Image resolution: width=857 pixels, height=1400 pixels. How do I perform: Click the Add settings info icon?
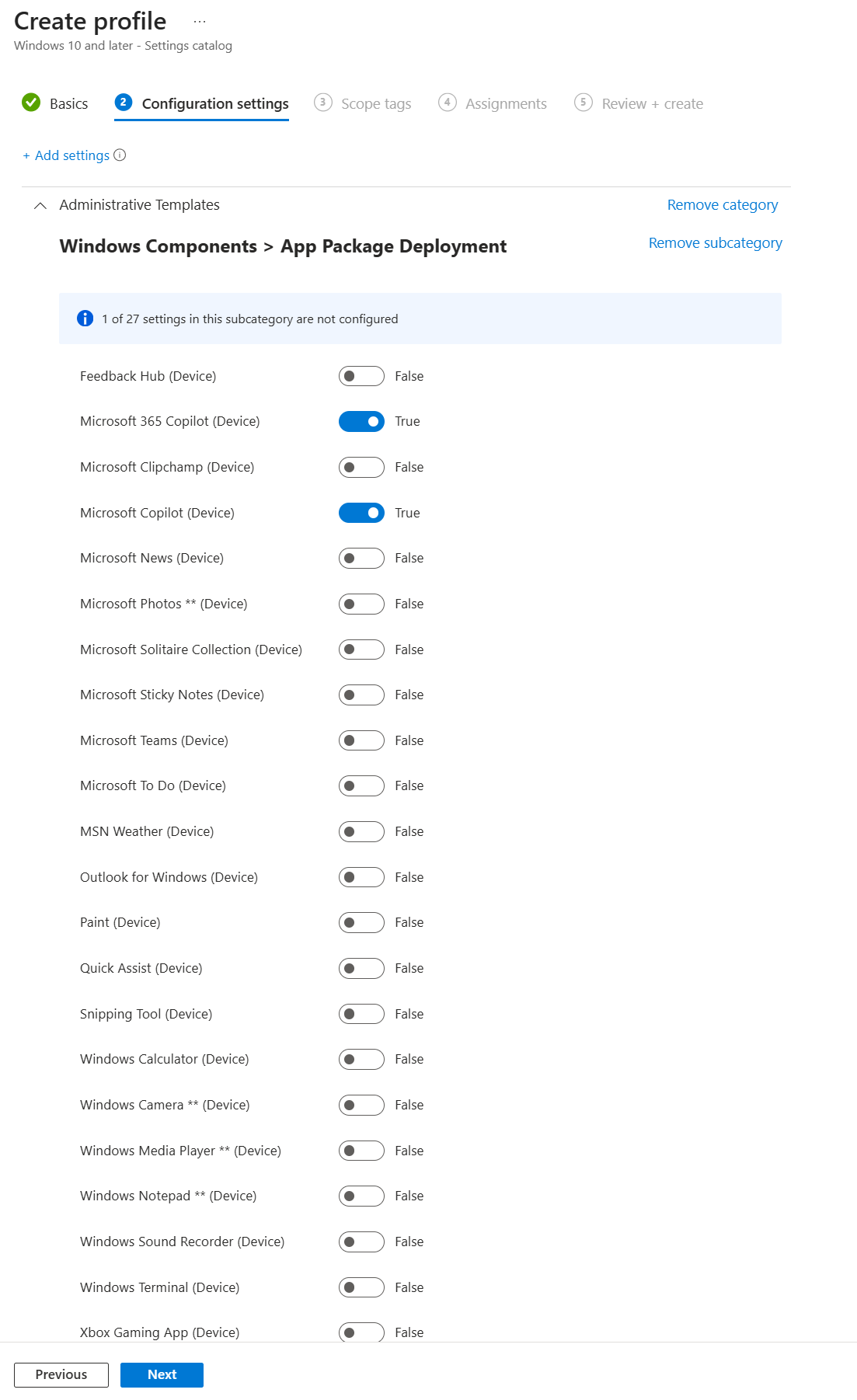coord(120,155)
